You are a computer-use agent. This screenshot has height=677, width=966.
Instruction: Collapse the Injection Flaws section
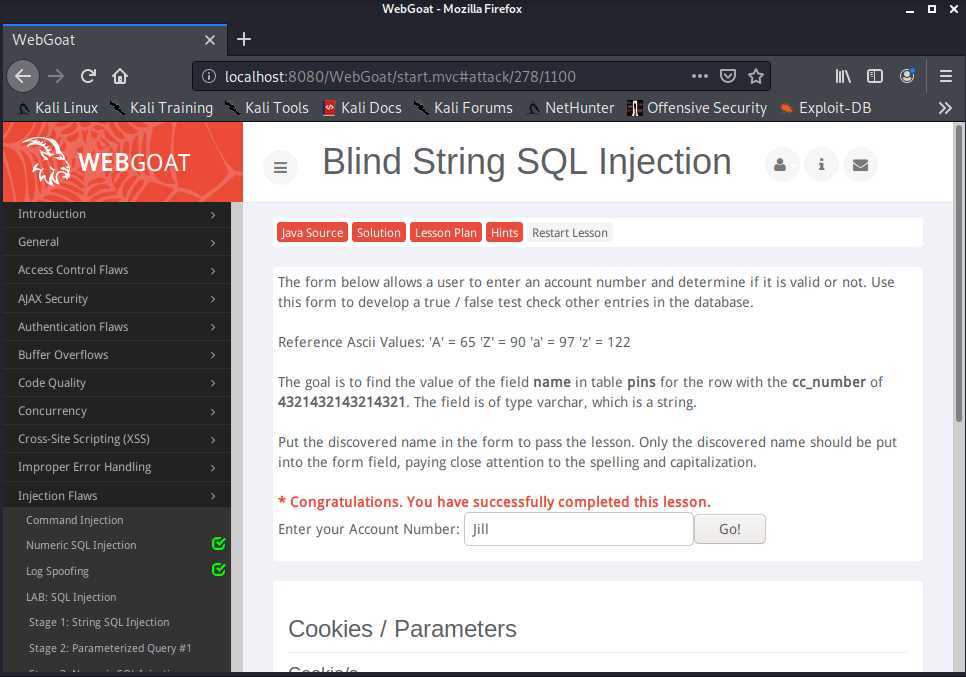pos(117,495)
